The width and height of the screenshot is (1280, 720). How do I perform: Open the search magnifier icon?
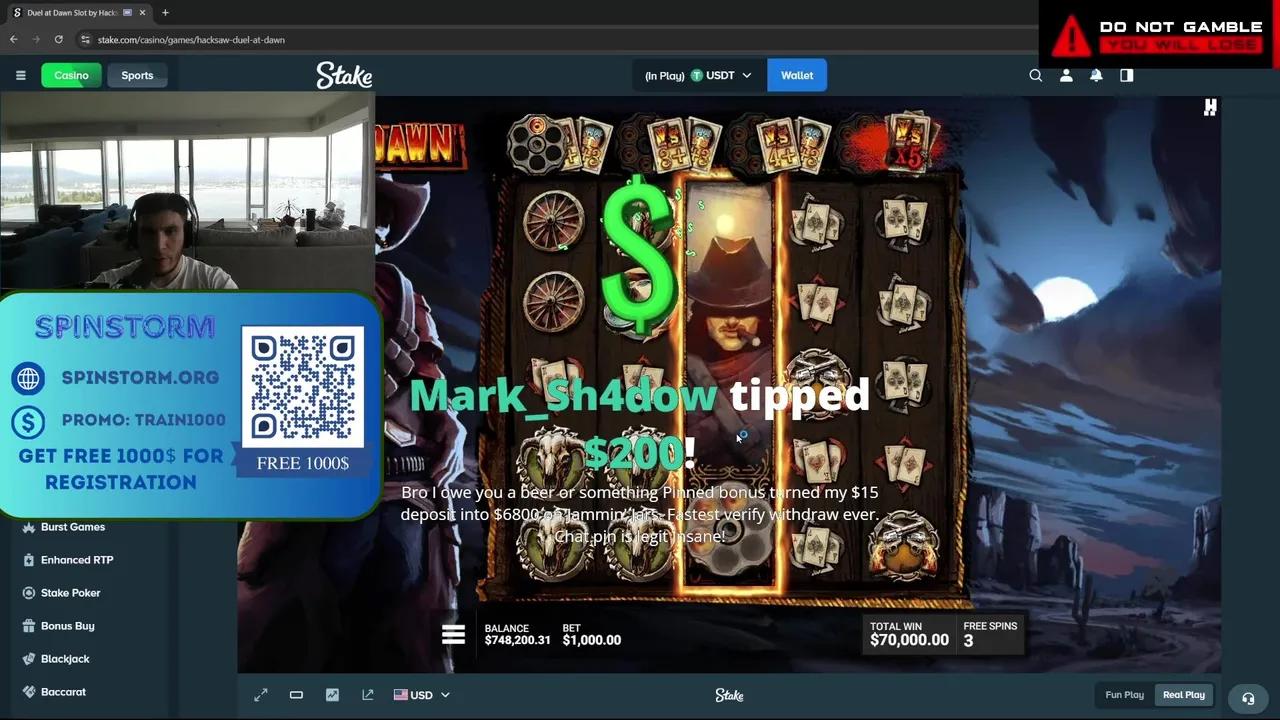pos(1036,75)
